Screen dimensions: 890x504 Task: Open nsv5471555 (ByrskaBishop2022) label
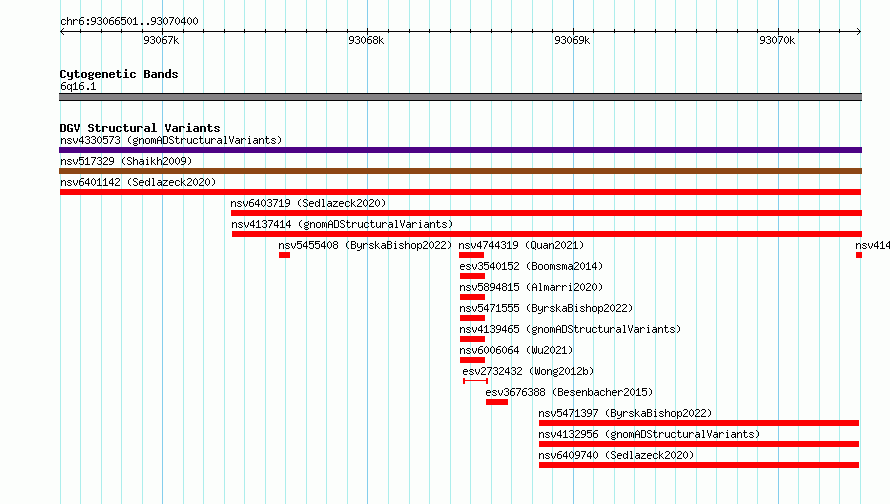[546, 308]
